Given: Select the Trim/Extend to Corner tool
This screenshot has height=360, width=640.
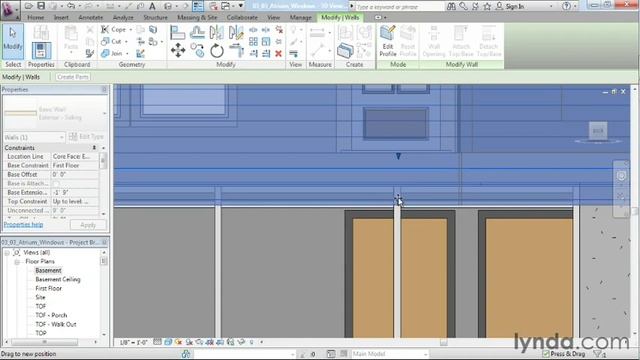Looking at the screenshot, I should coord(236,51).
